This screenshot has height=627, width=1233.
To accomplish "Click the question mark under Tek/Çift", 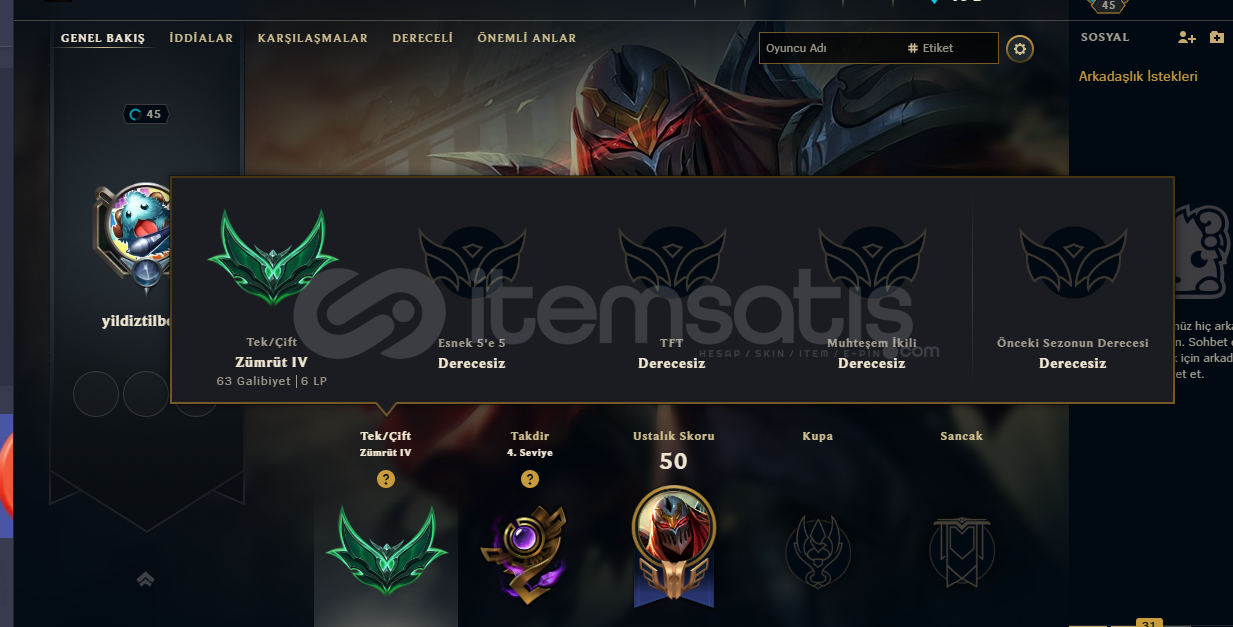I will pyautogui.click(x=386, y=479).
